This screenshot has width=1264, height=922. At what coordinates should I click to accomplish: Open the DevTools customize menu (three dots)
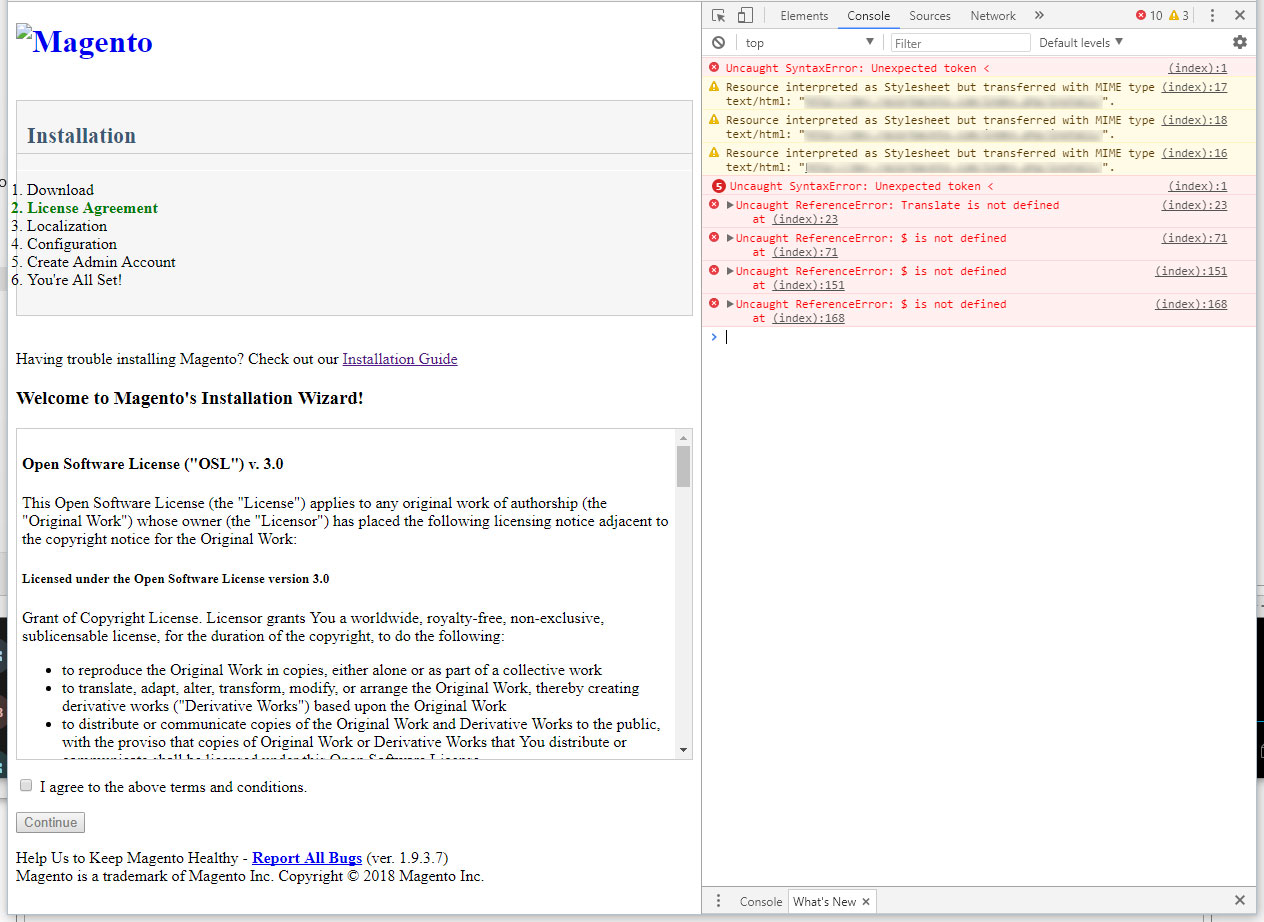[1213, 15]
